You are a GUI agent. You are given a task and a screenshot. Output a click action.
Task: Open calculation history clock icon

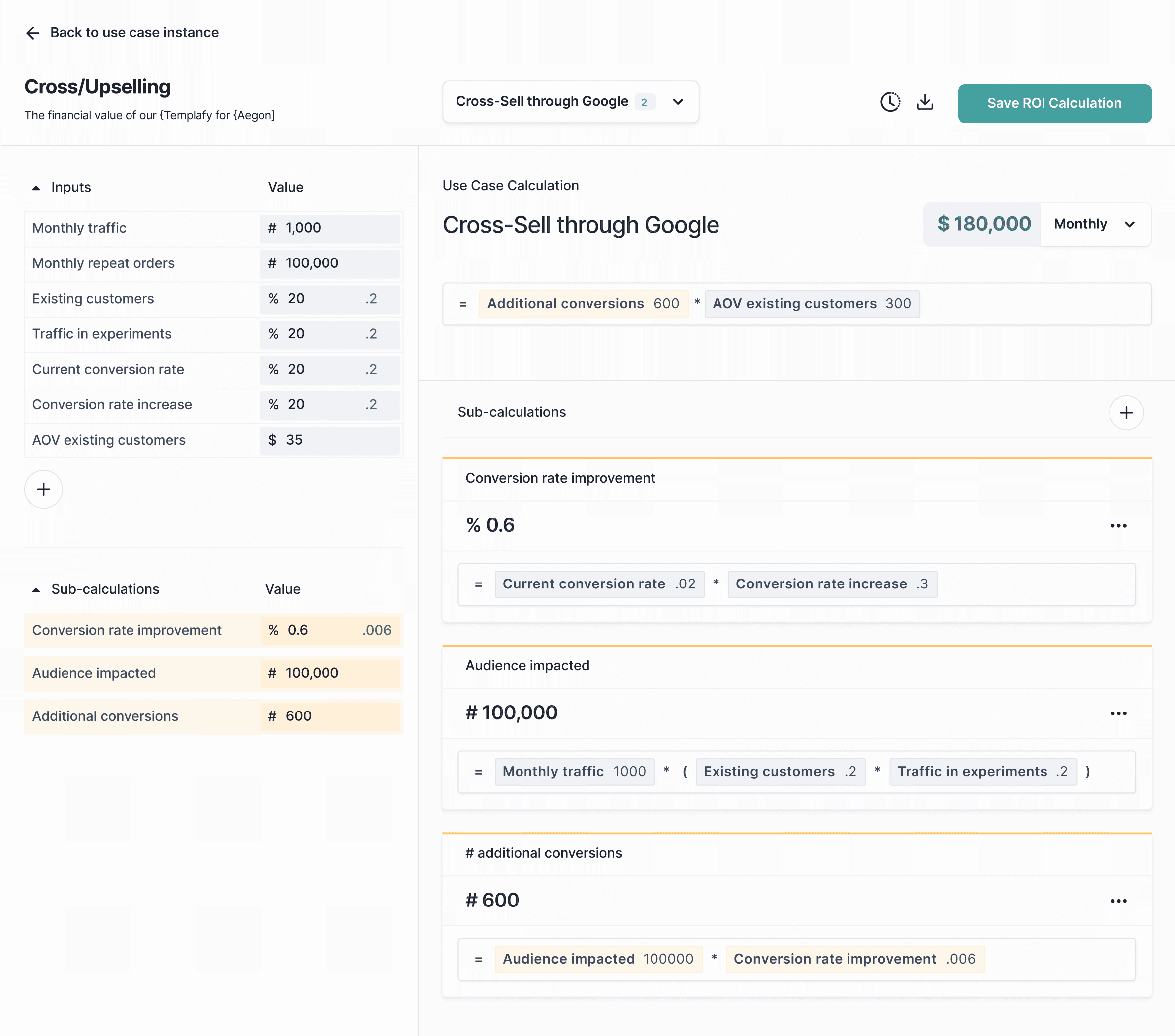point(890,102)
